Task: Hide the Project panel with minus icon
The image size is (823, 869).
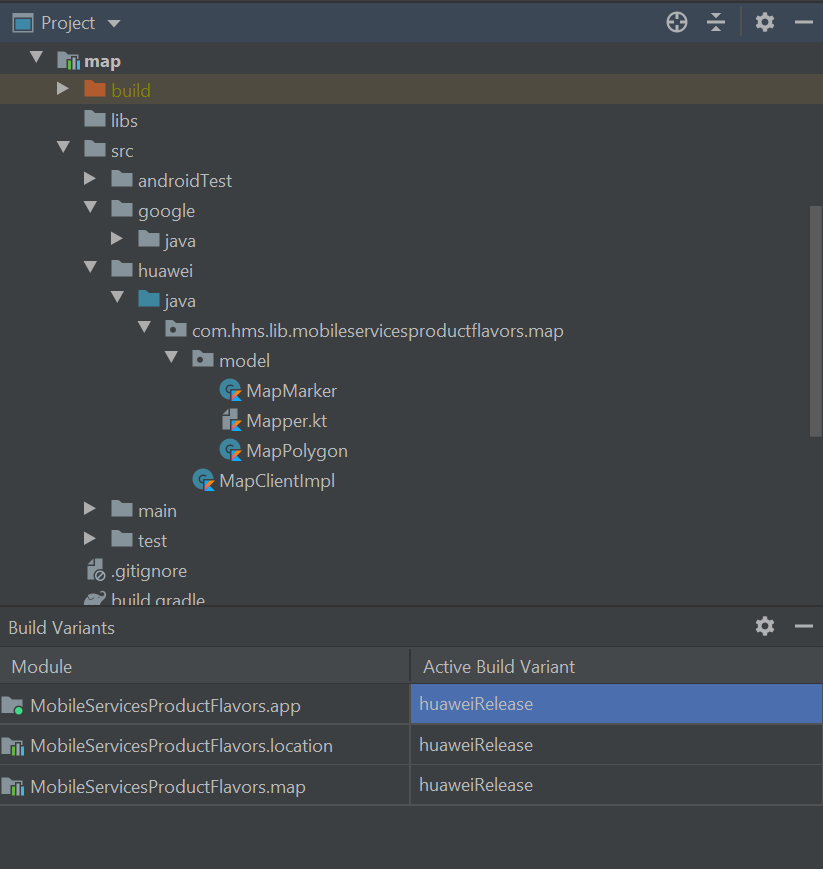Action: (804, 23)
